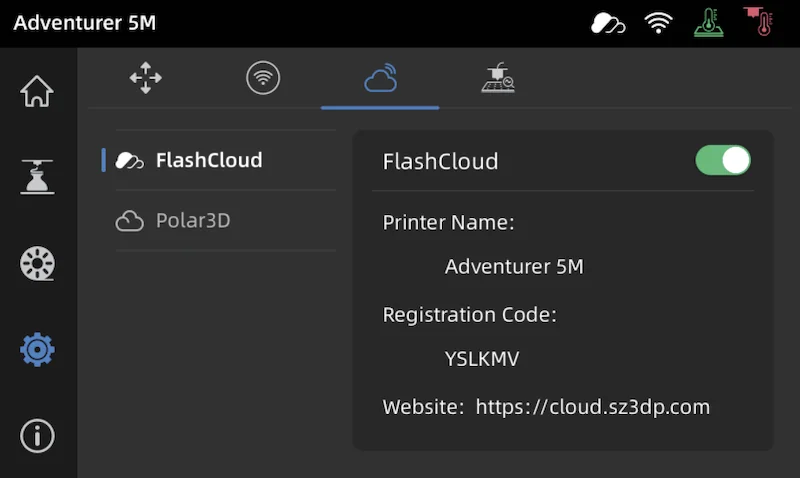The height and width of the screenshot is (478, 800).
Task: Click the https://cloud.sz3dp.com website text
Action: point(592,407)
